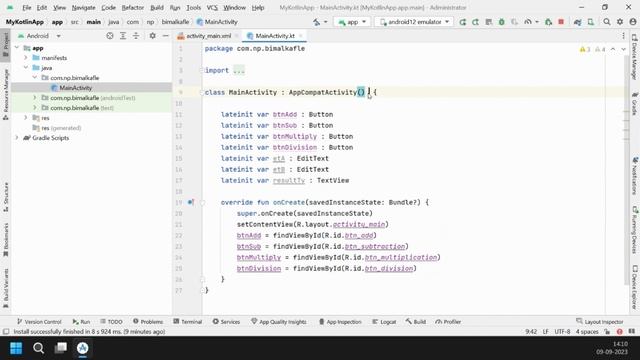The width and height of the screenshot is (640, 360).
Task: Click Expand All in Project panel
Action: pos(123,36)
